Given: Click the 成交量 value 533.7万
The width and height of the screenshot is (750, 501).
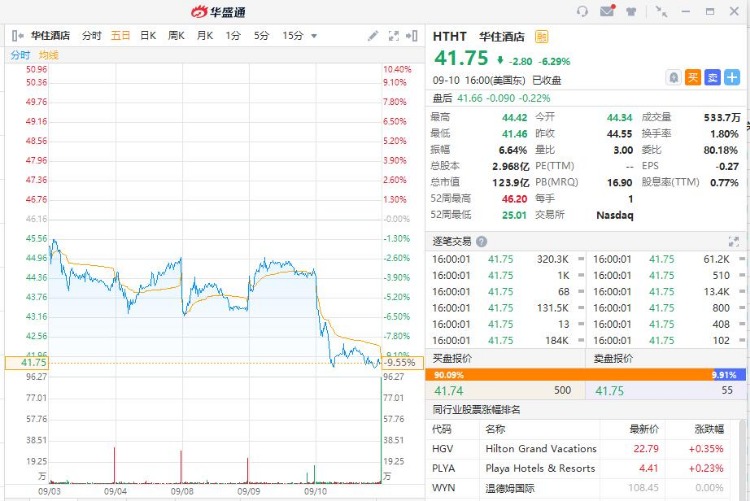Looking at the screenshot, I should (x=722, y=118).
